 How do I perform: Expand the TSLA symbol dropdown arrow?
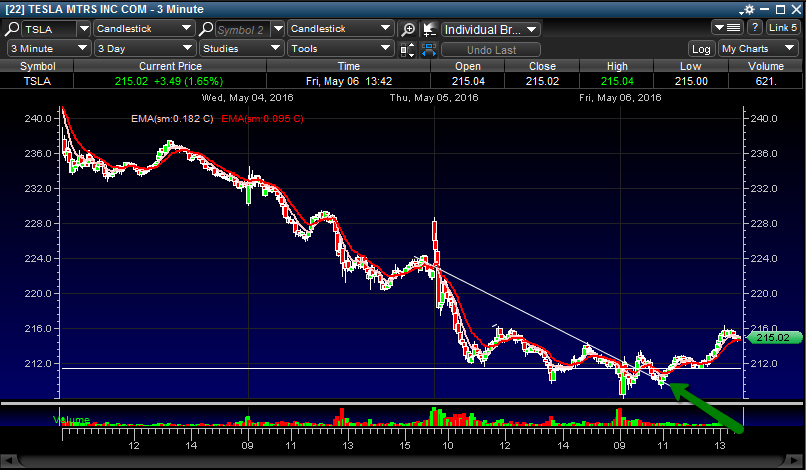(84, 29)
